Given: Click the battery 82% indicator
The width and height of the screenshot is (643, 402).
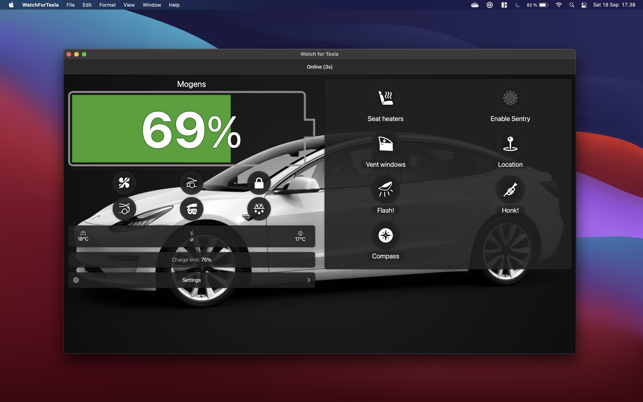Looking at the screenshot, I should pyautogui.click(x=538, y=5).
